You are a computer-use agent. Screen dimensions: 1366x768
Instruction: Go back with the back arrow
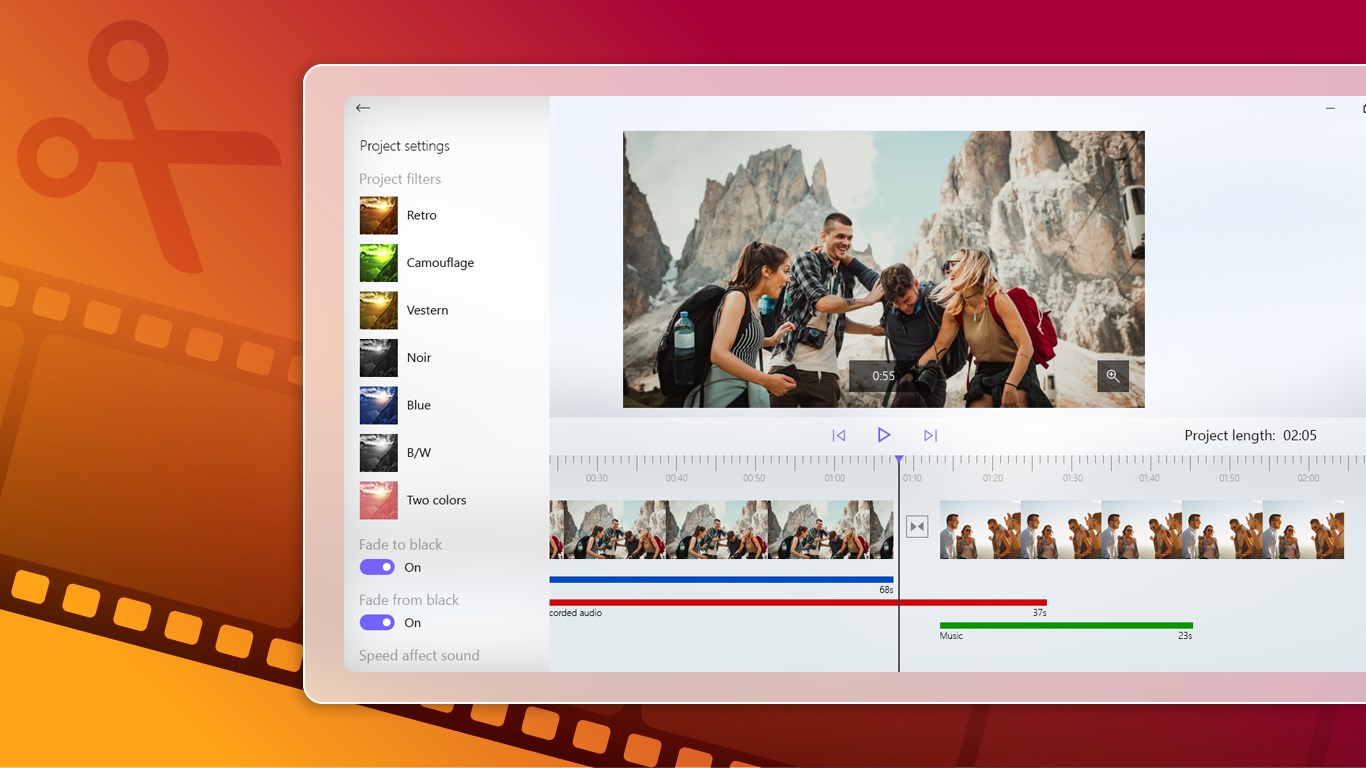tap(363, 107)
